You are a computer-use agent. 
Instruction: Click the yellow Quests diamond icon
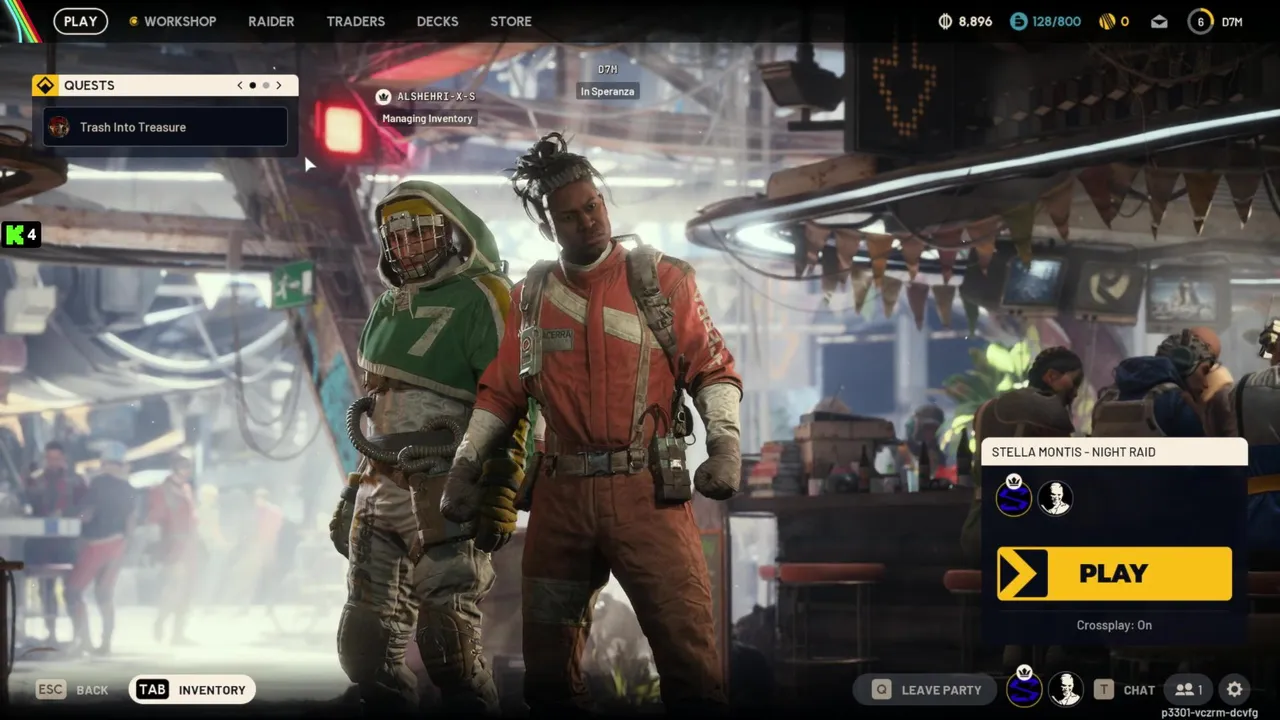coord(44,85)
